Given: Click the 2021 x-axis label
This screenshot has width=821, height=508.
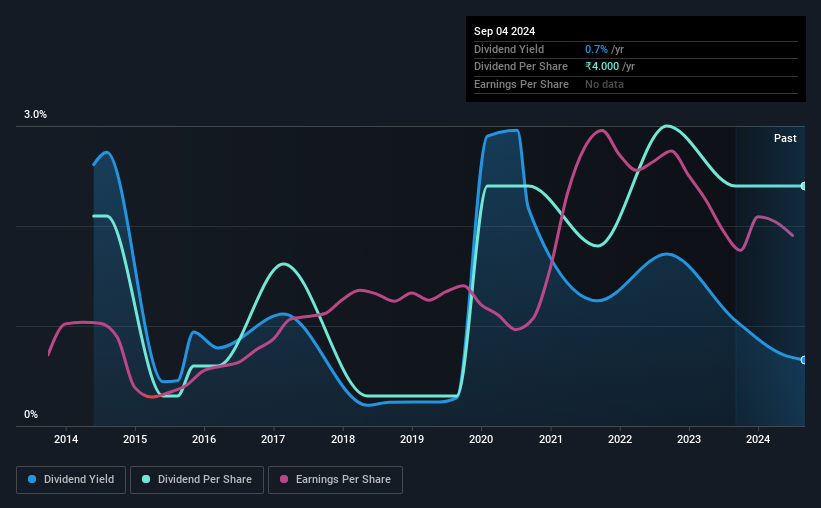Looking at the screenshot, I should click(x=551, y=439).
